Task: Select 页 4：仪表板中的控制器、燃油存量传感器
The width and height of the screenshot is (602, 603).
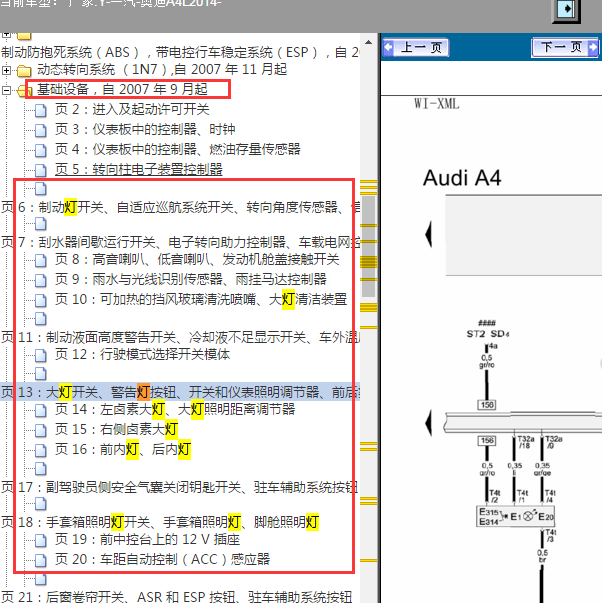Action: 177,149
